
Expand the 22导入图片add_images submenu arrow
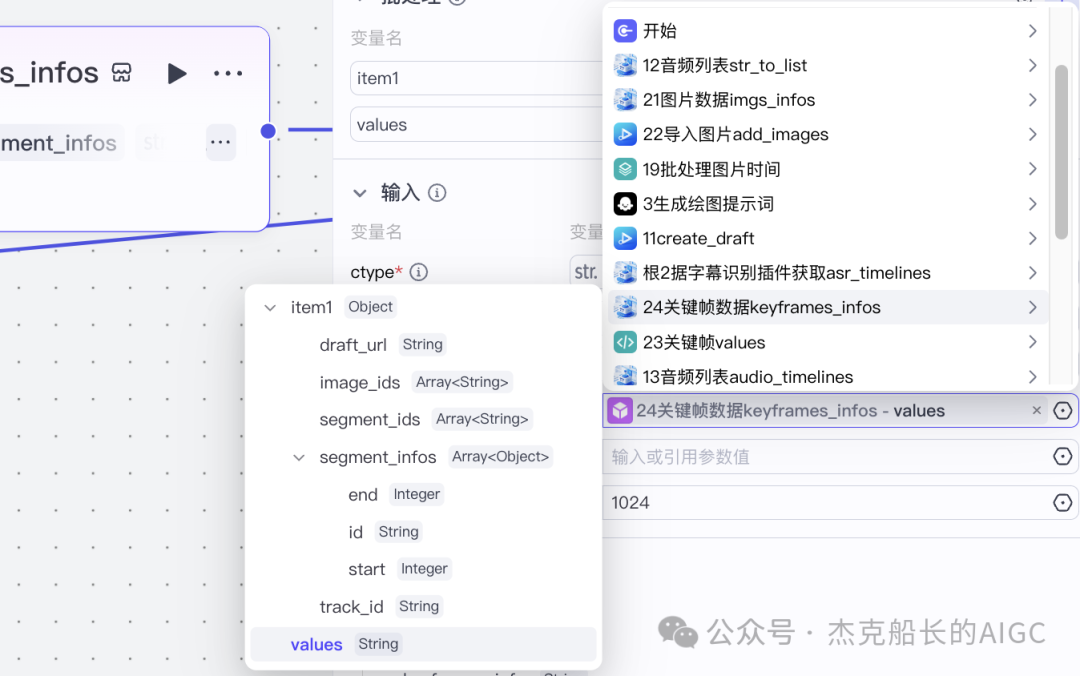coord(1032,134)
